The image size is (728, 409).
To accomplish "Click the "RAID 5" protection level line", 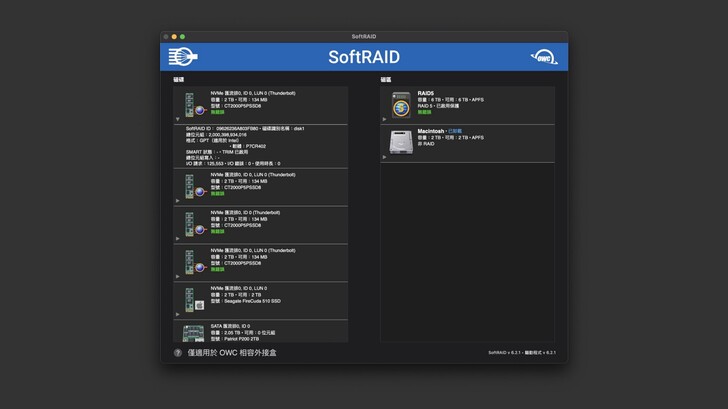I will pos(438,106).
